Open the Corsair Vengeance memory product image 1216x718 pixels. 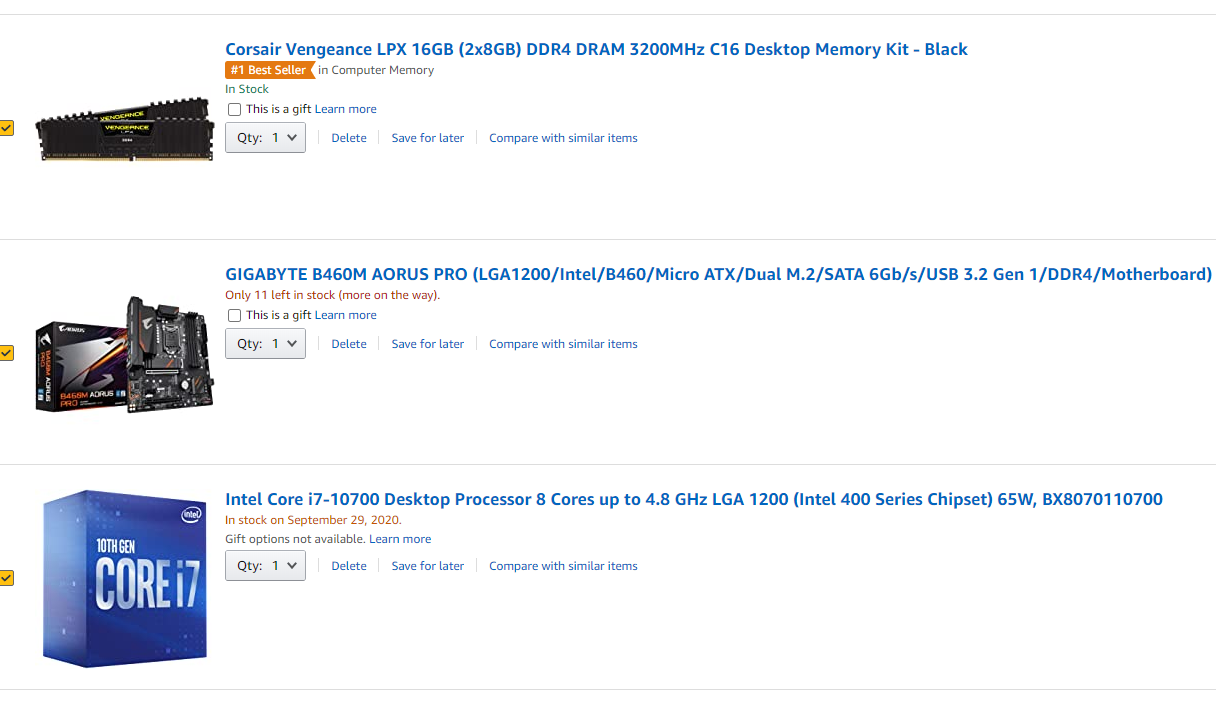pyautogui.click(x=124, y=129)
